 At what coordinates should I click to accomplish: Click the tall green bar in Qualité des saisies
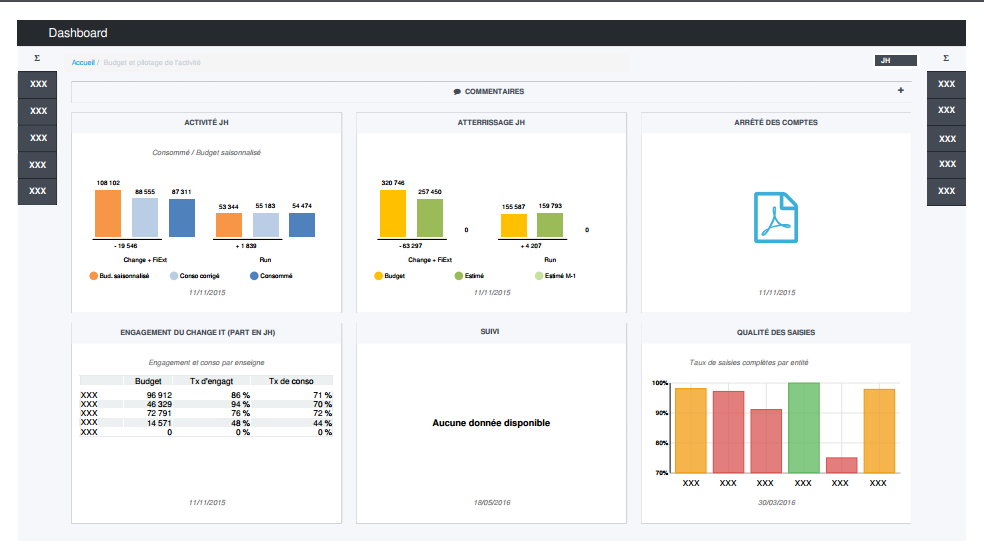tap(804, 428)
